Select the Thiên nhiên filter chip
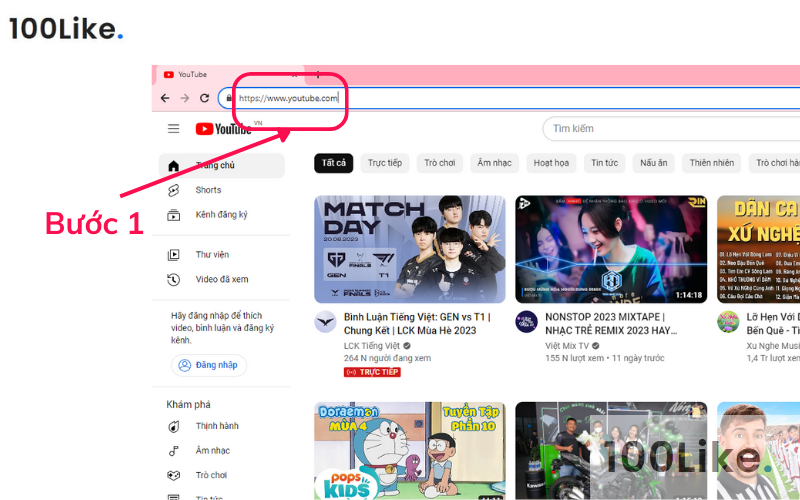Image resolution: width=800 pixels, height=500 pixels. pos(712,163)
